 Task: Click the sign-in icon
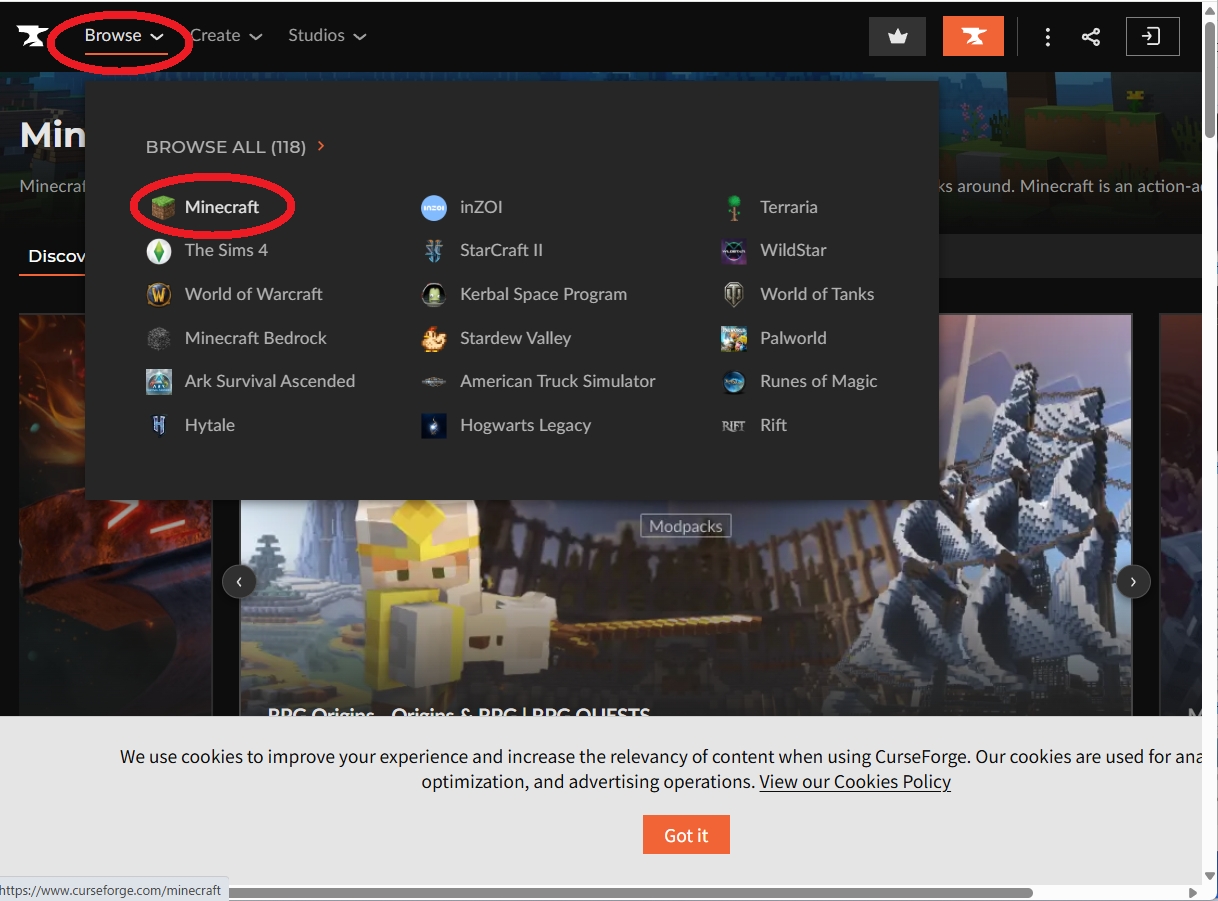[x=1152, y=35]
